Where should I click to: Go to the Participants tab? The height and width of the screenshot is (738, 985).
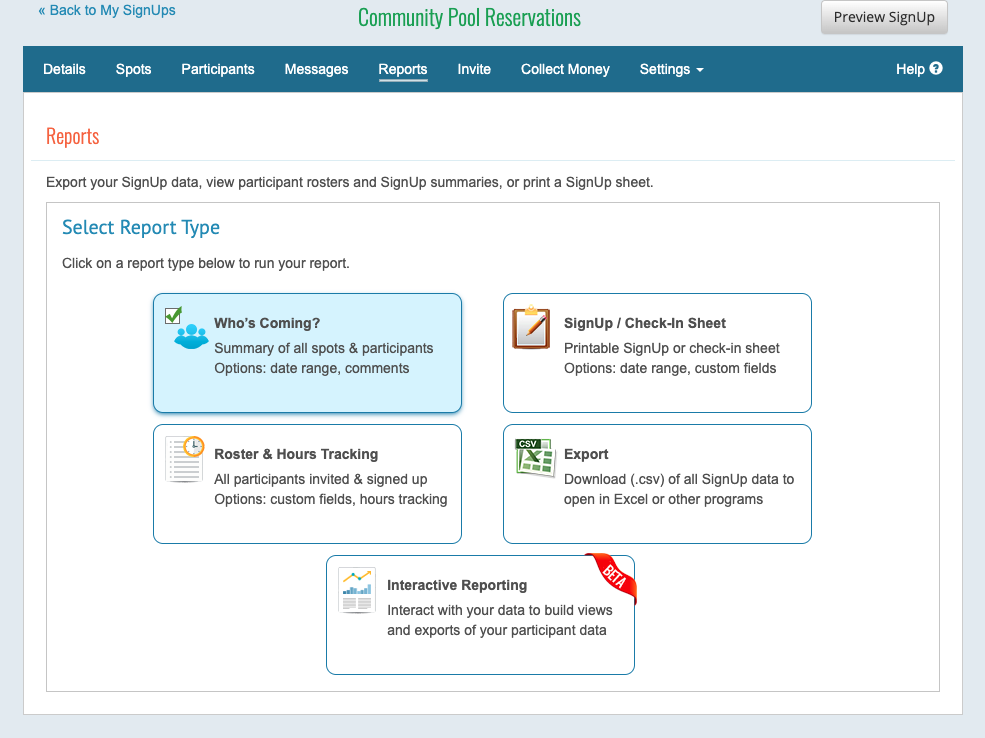218,69
